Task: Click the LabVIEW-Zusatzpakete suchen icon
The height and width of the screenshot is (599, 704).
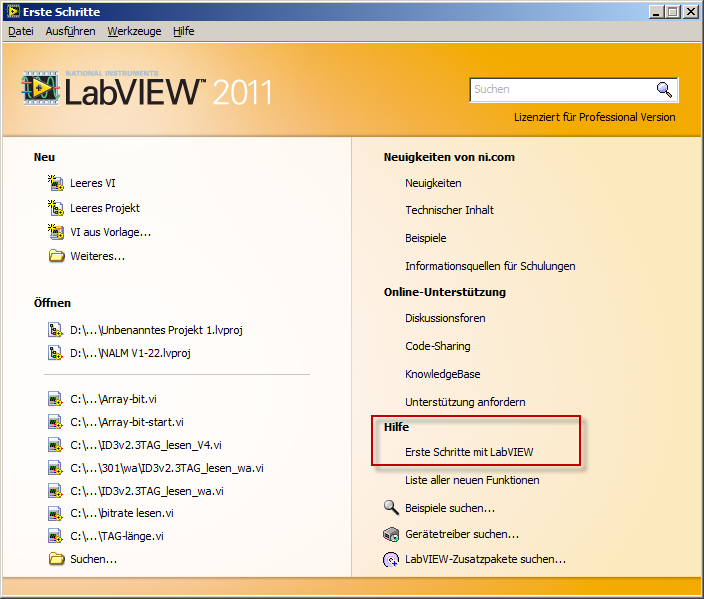Action: click(391, 559)
